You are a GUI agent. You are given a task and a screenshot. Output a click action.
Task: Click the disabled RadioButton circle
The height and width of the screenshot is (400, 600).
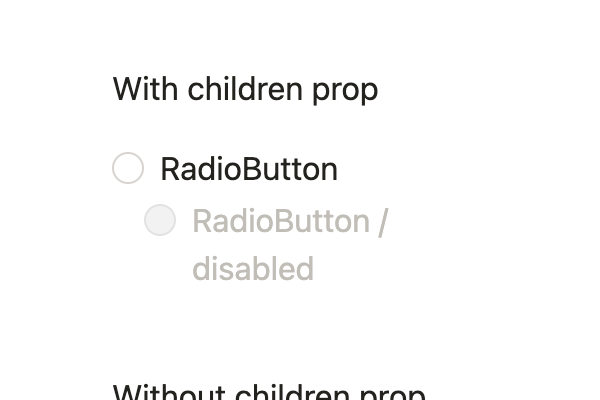coord(160,220)
